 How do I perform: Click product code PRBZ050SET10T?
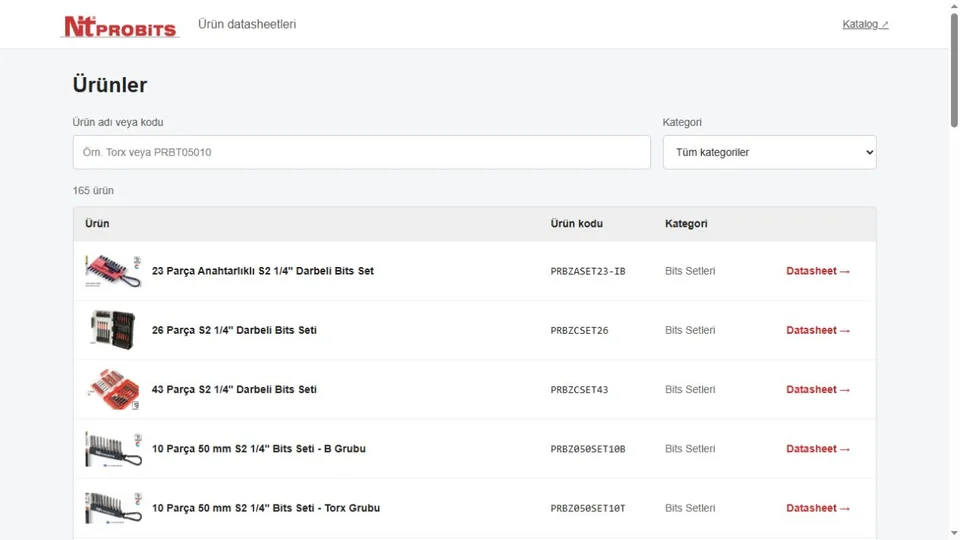(x=588, y=509)
